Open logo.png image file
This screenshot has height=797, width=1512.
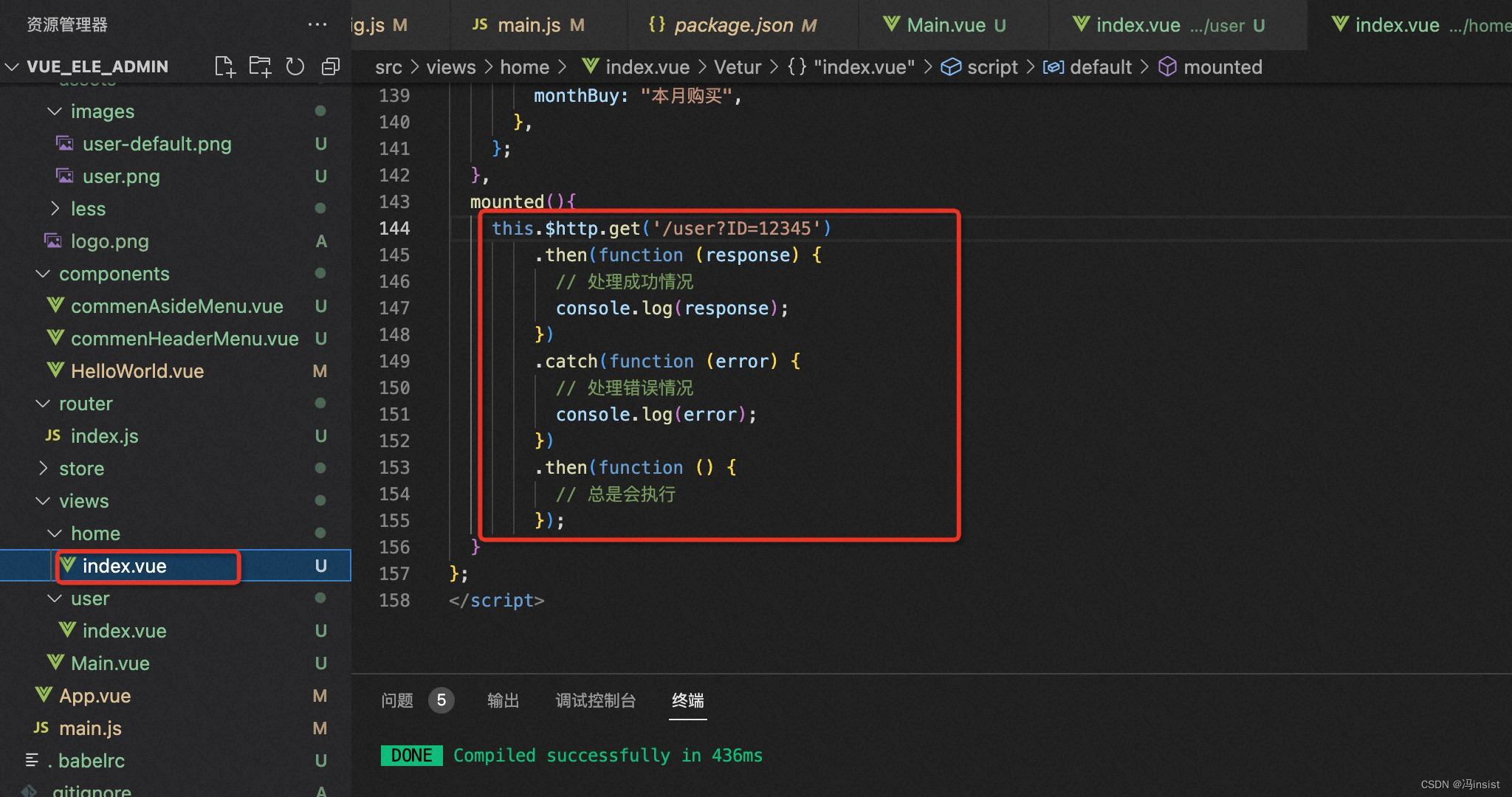(x=109, y=241)
